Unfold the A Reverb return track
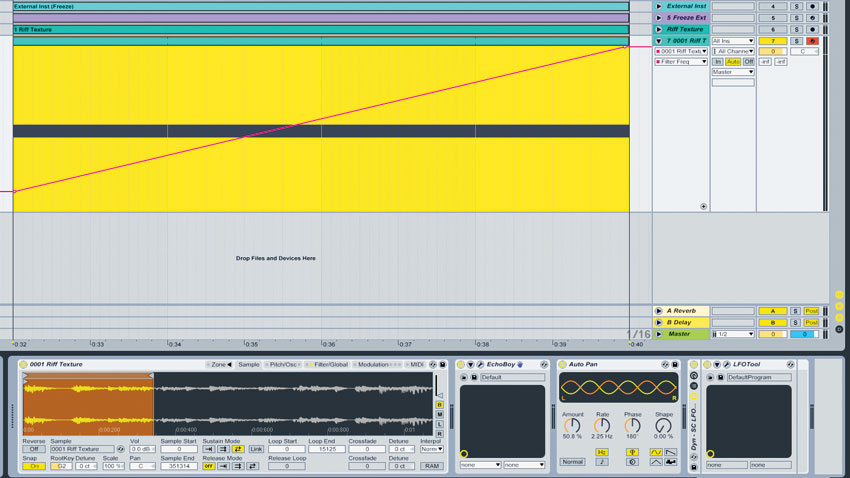This screenshot has height=478, width=850. point(659,311)
